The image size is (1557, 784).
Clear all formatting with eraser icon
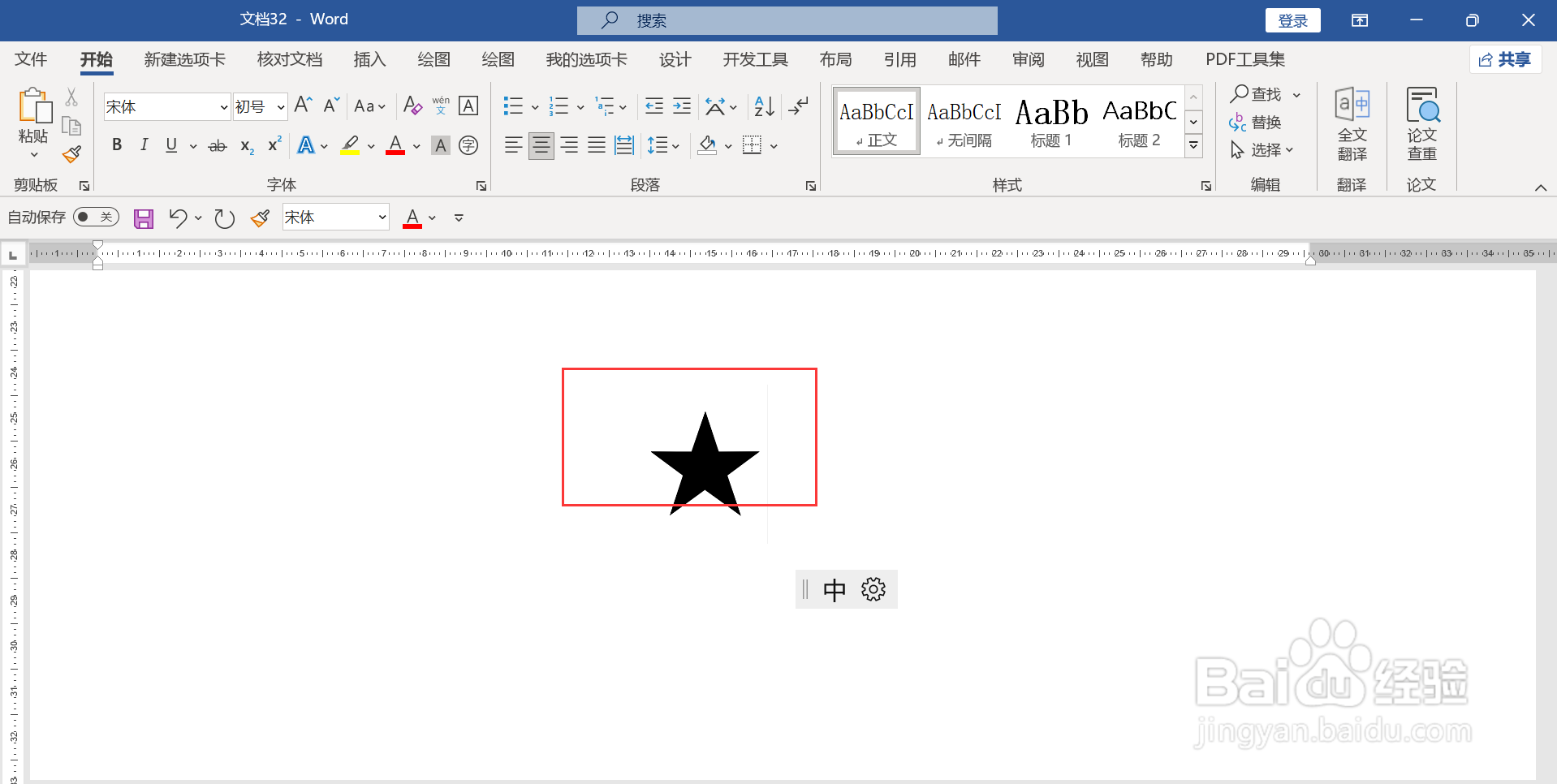coord(412,106)
